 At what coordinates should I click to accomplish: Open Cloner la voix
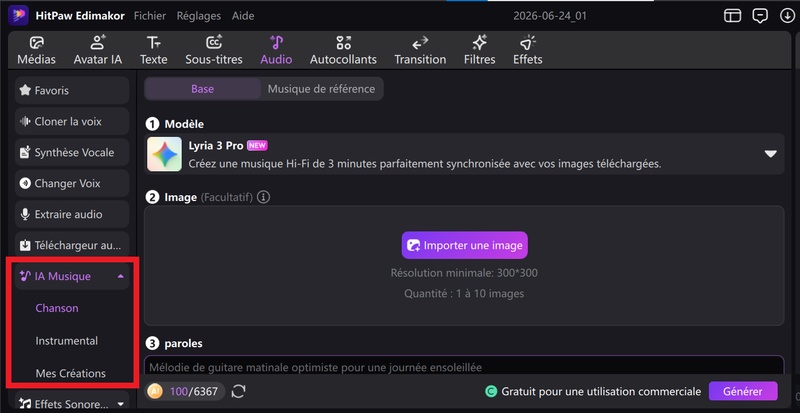click(72, 122)
